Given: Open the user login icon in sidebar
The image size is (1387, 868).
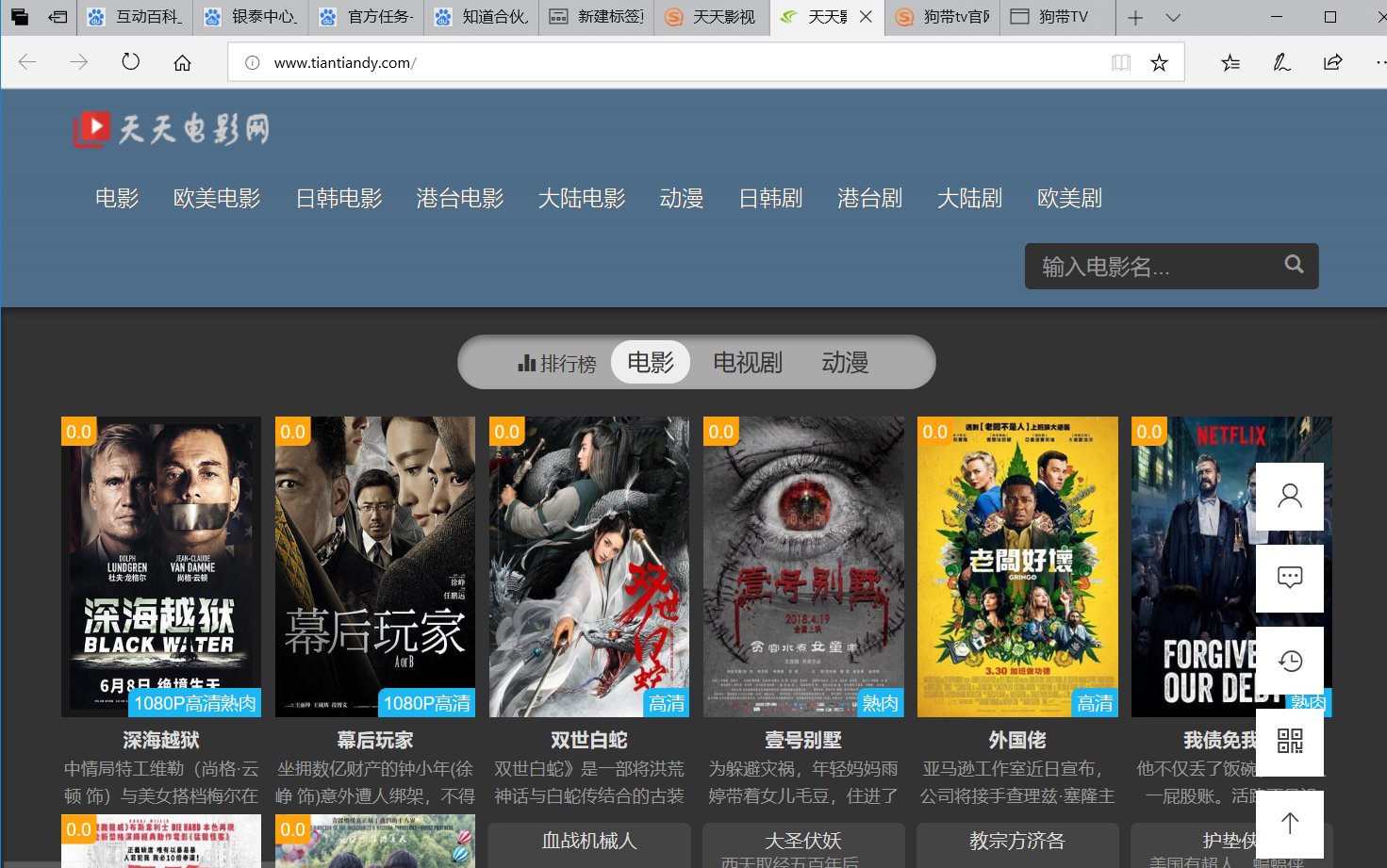Looking at the screenshot, I should 1290,496.
